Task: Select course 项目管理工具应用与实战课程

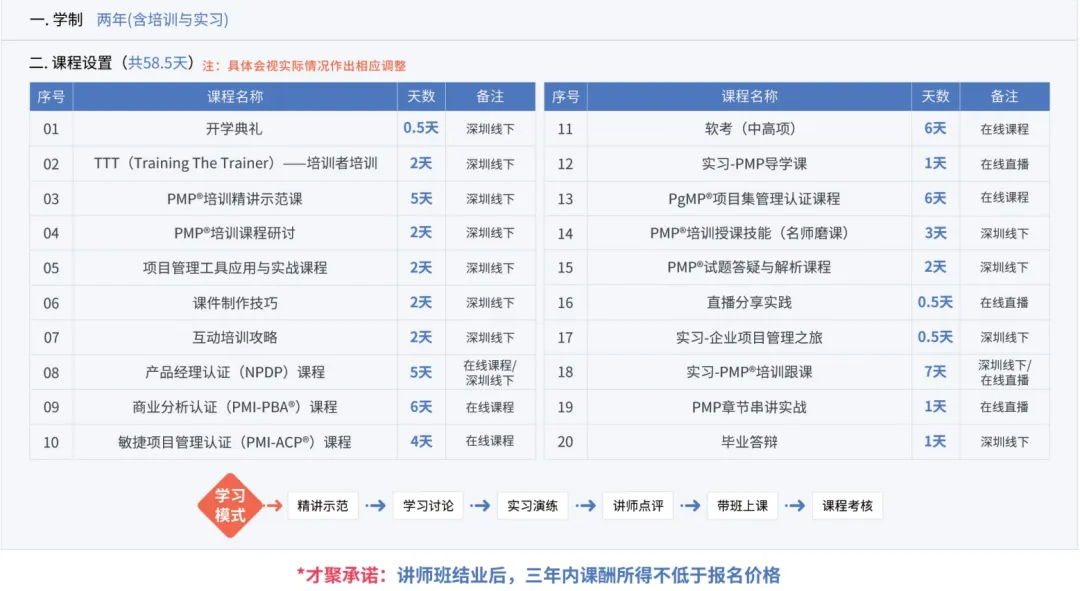Action: point(234,268)
